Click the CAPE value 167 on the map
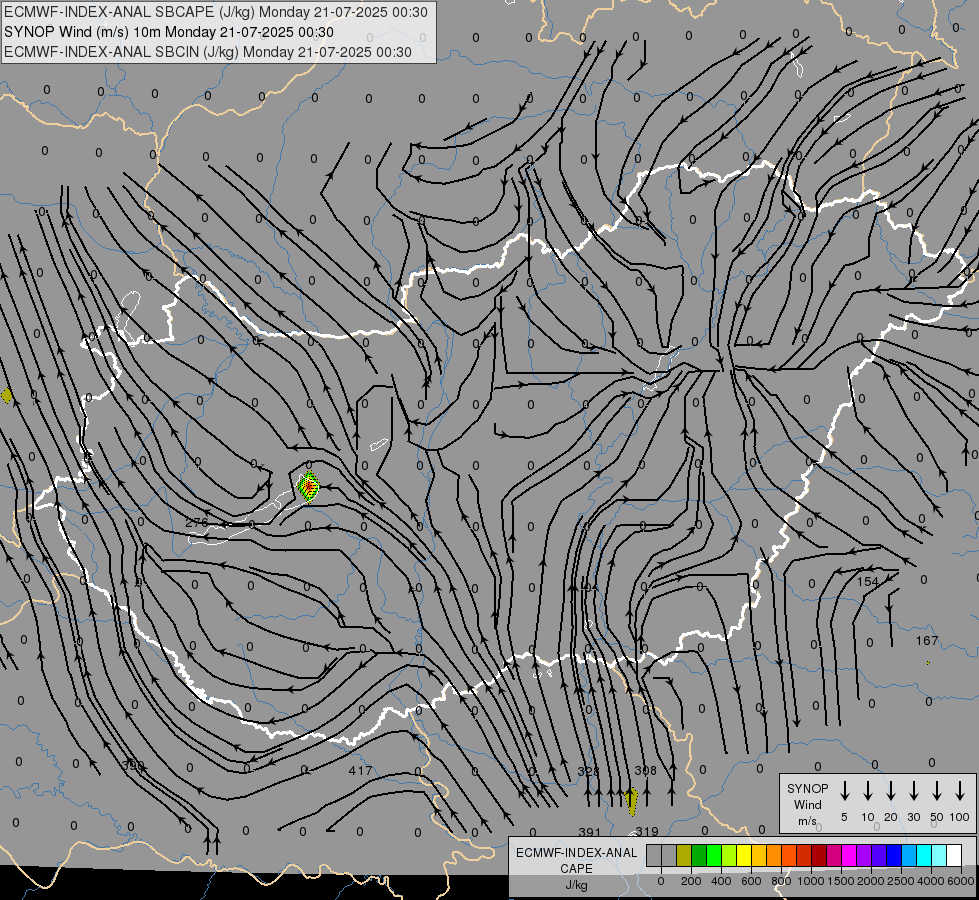 927,640
